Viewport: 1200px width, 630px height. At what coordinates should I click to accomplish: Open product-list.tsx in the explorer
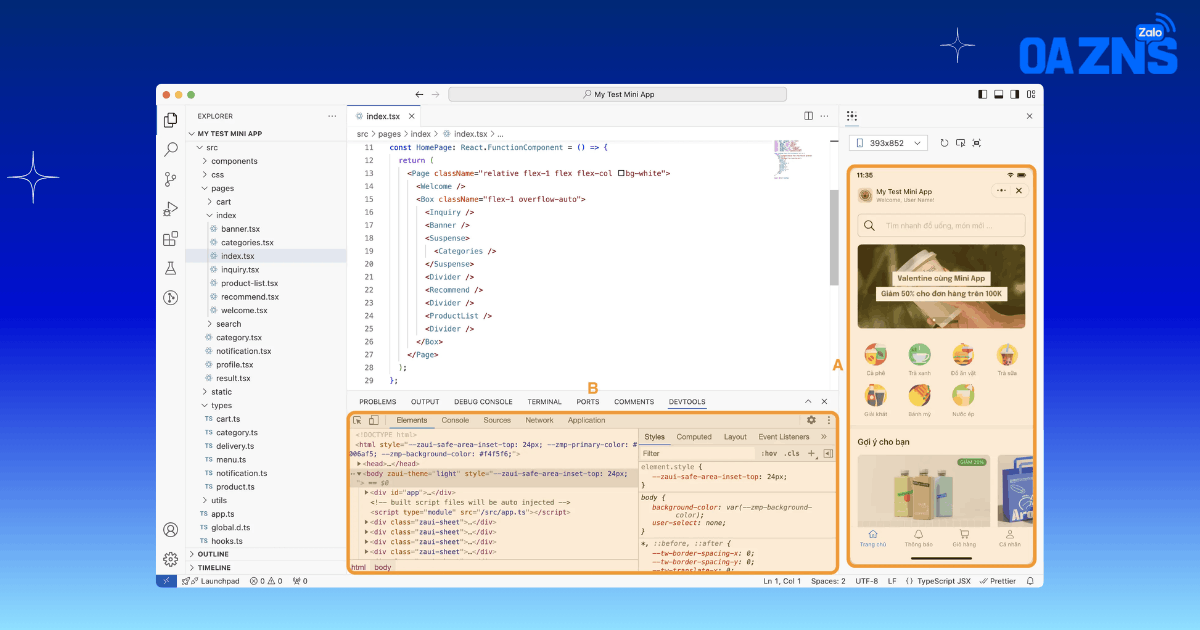(x=250, y=283)
